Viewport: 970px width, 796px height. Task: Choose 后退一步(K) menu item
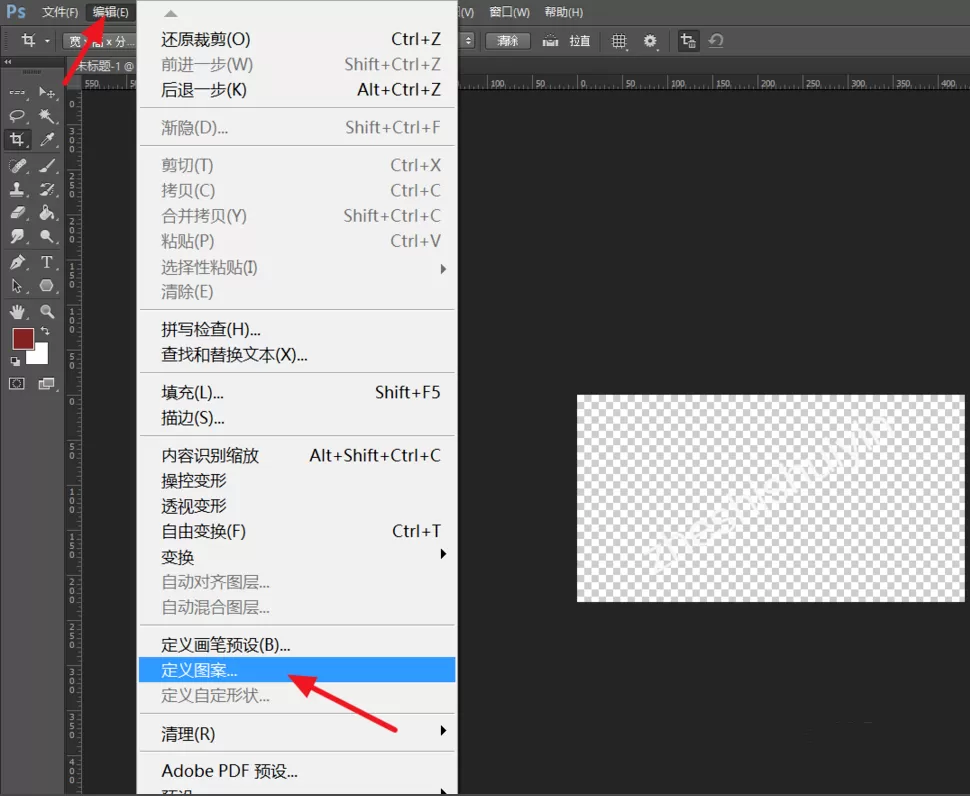(x=297, y=90)
